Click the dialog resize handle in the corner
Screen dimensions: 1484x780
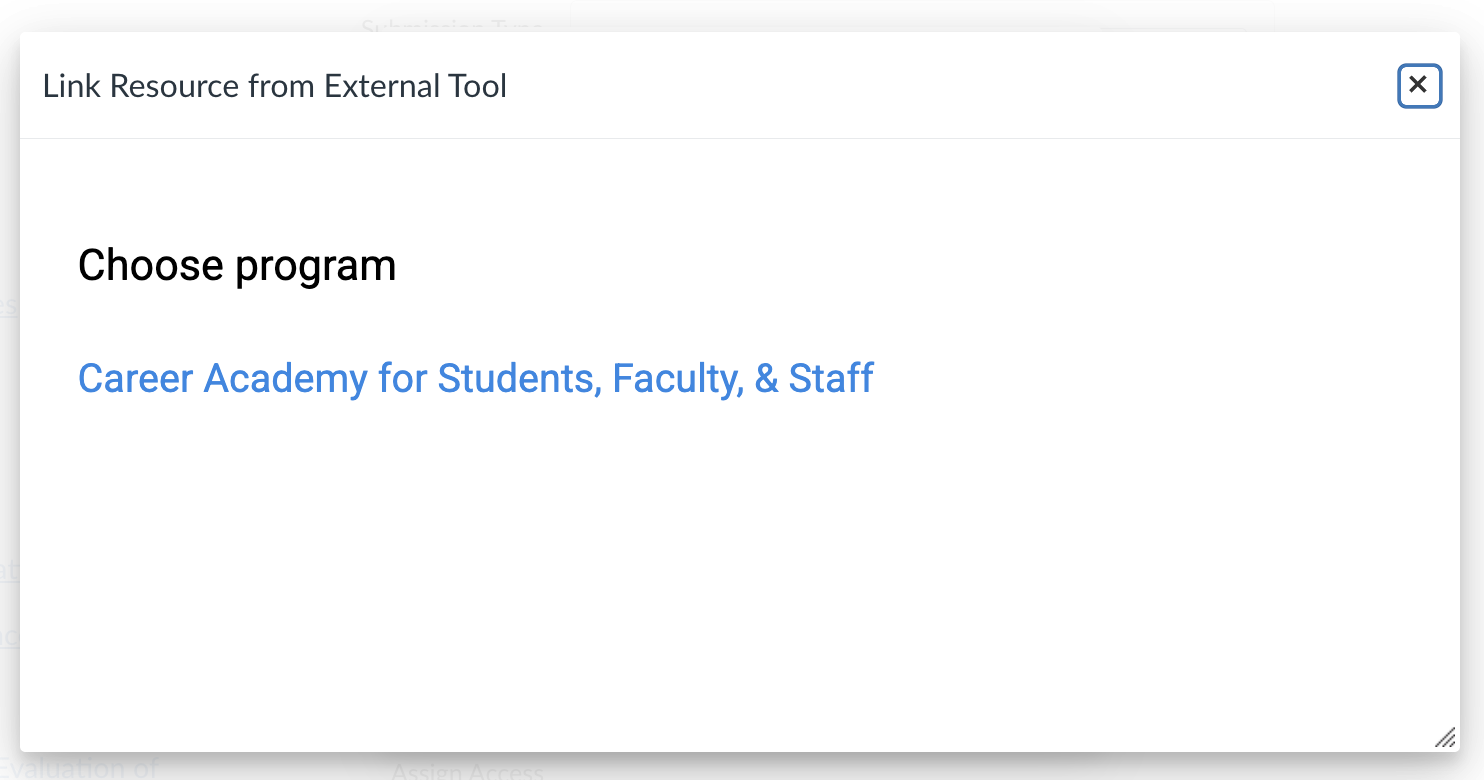pyautogui.click(x=1445, y=738)
